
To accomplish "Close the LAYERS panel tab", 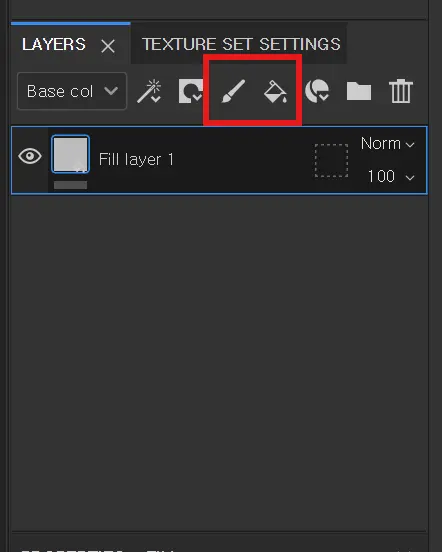I will (x=108, y=46).
